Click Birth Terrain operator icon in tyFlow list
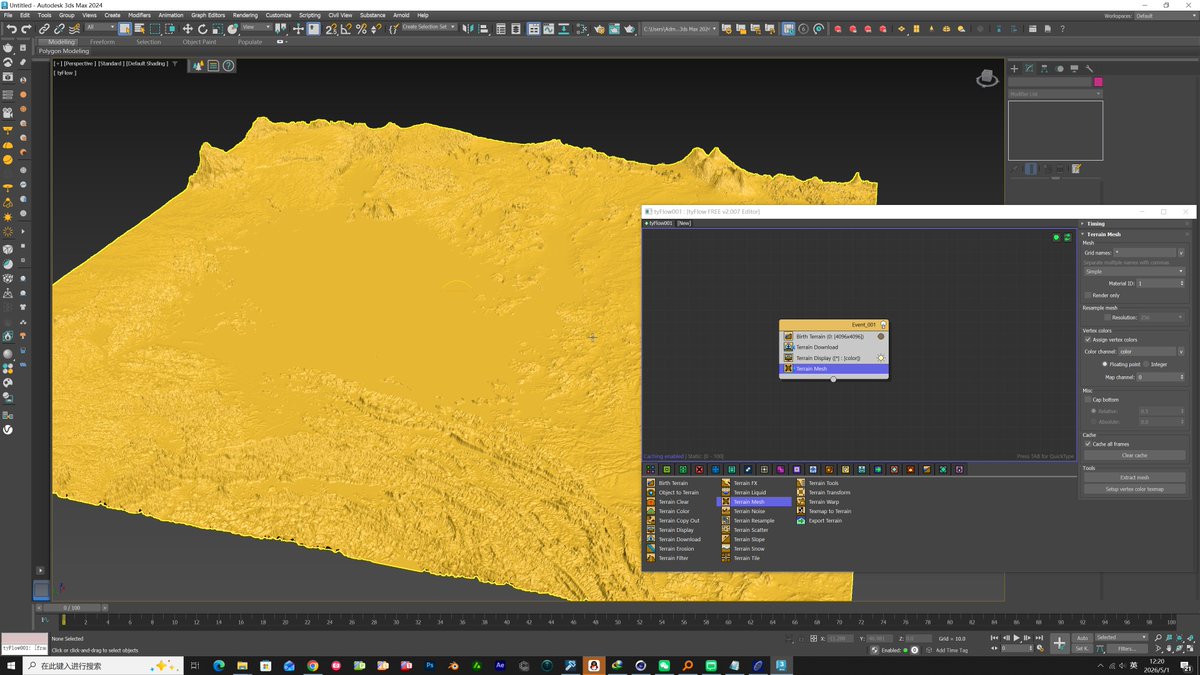Screen dimensions: 1200x675 click(650, 483)
